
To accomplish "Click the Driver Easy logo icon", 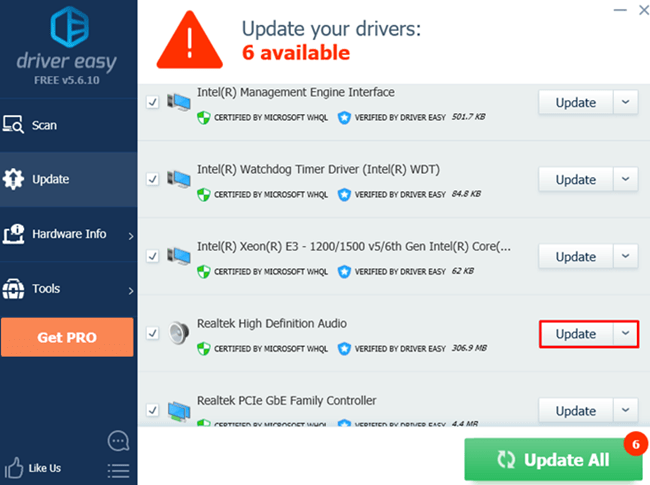I will point(70,27).
